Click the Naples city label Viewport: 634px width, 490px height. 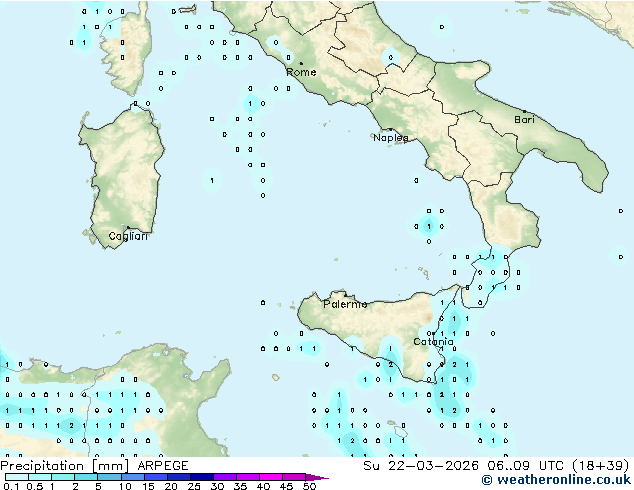tap(391, 138)
